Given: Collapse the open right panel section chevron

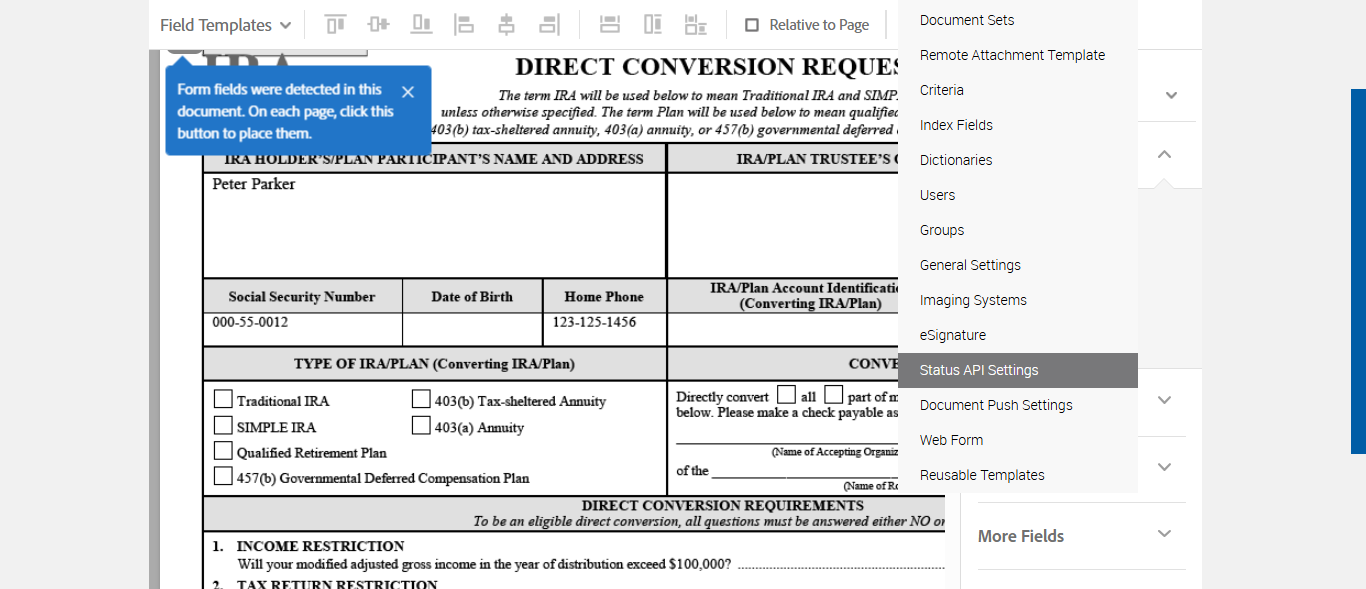Looking at the screenshot, I should 1164,155.
